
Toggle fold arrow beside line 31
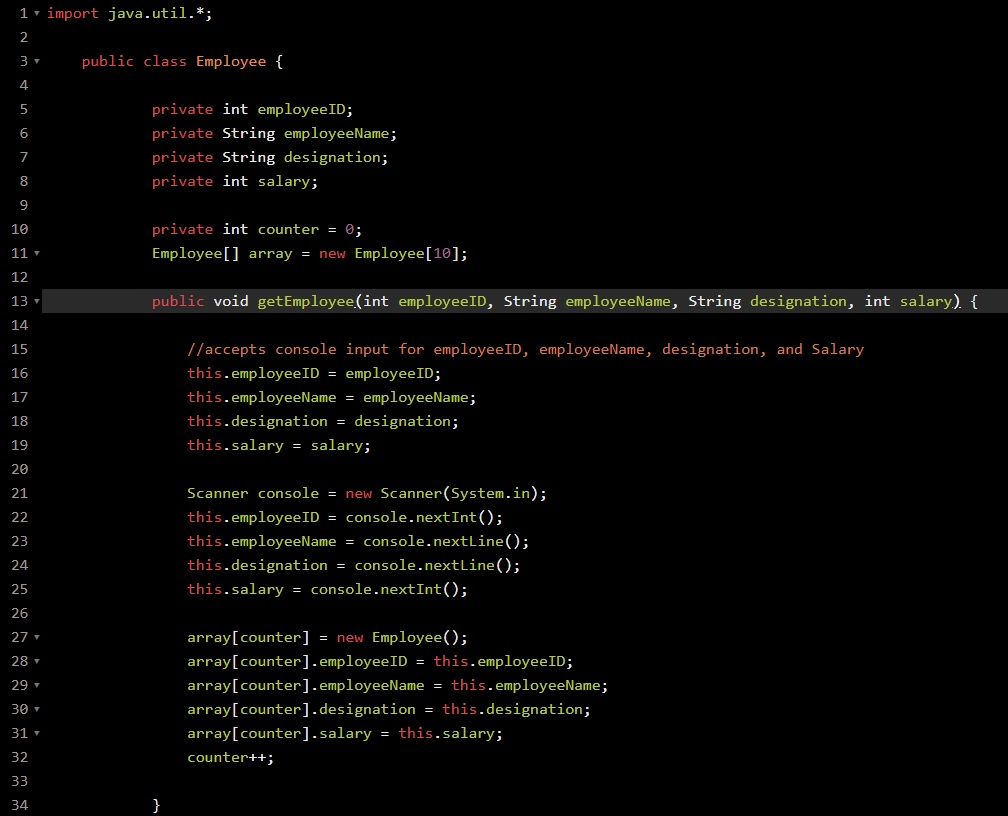tap(37, 733)
